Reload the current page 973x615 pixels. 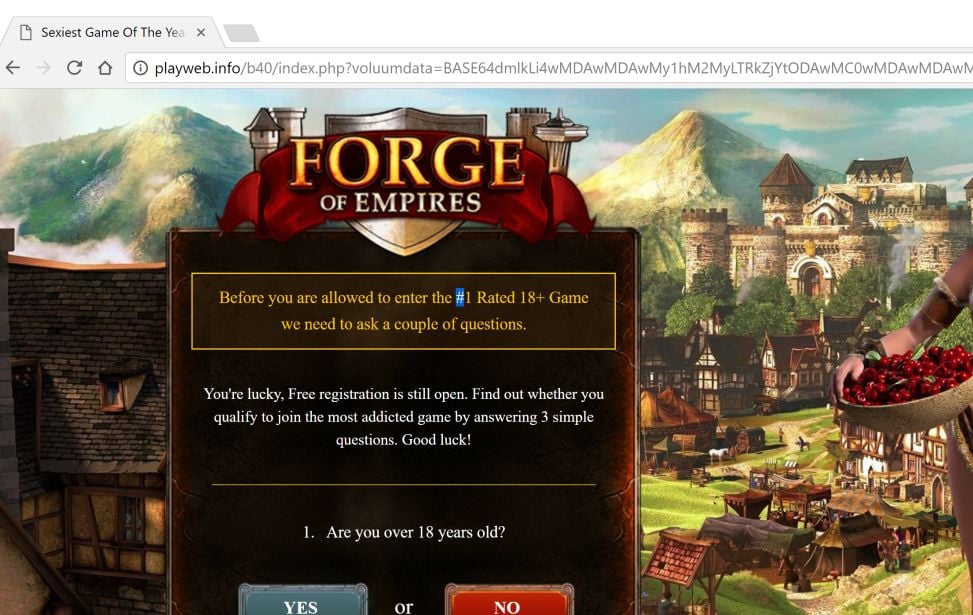tap(74, 68)
